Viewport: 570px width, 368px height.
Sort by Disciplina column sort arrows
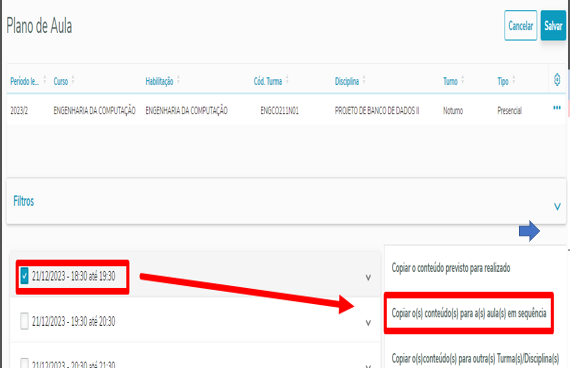pyautogui.click(x=364, y=80)
